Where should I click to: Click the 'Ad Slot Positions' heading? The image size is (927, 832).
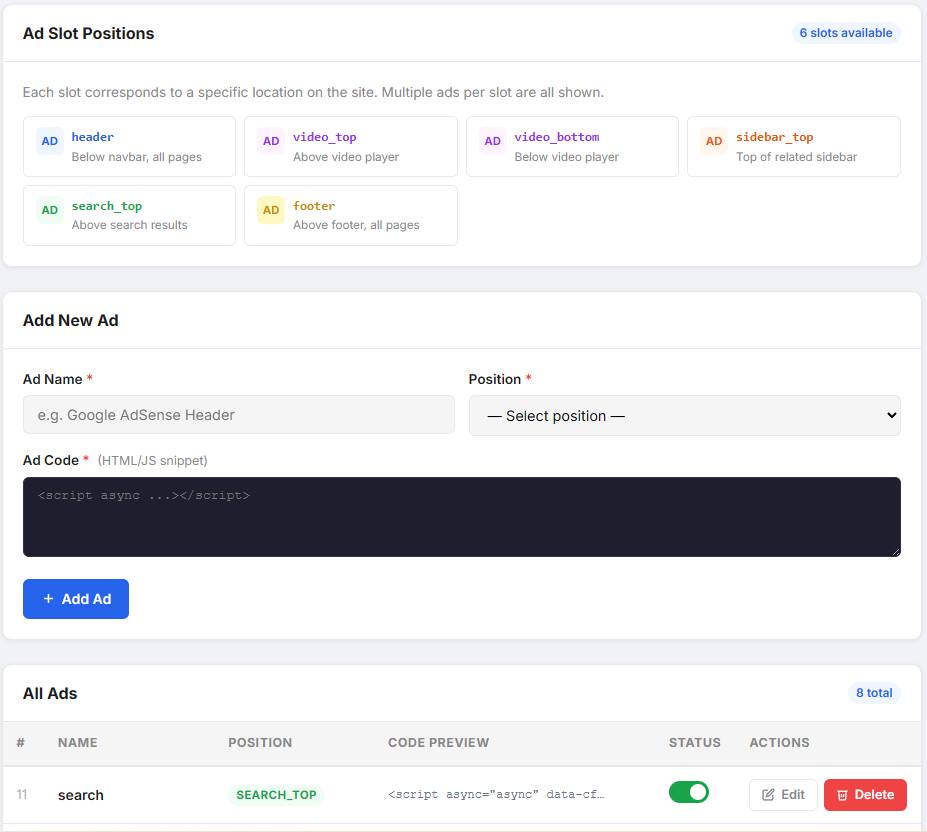pos(89,34)
